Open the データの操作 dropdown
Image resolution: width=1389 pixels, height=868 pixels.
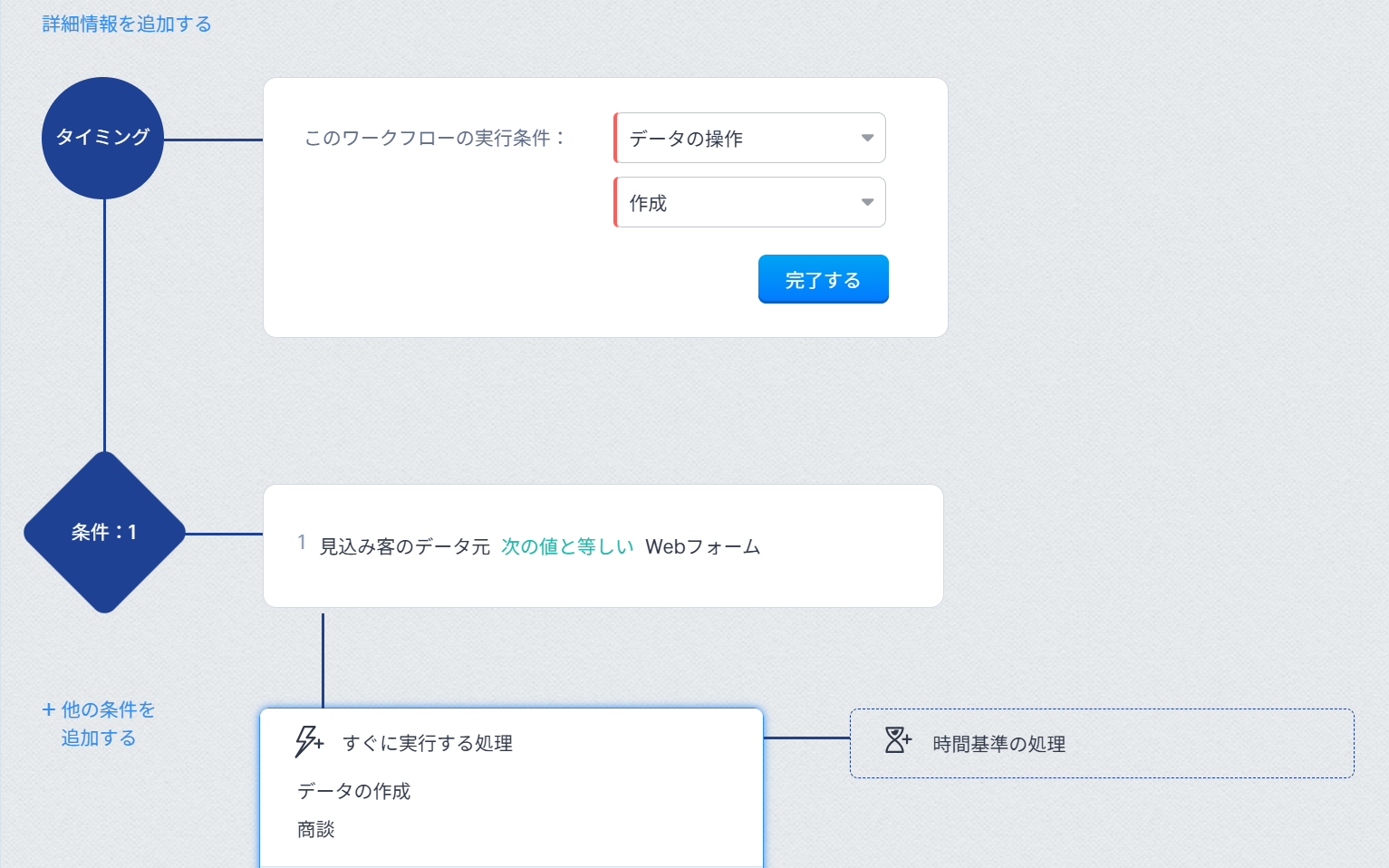click(748, 138)
